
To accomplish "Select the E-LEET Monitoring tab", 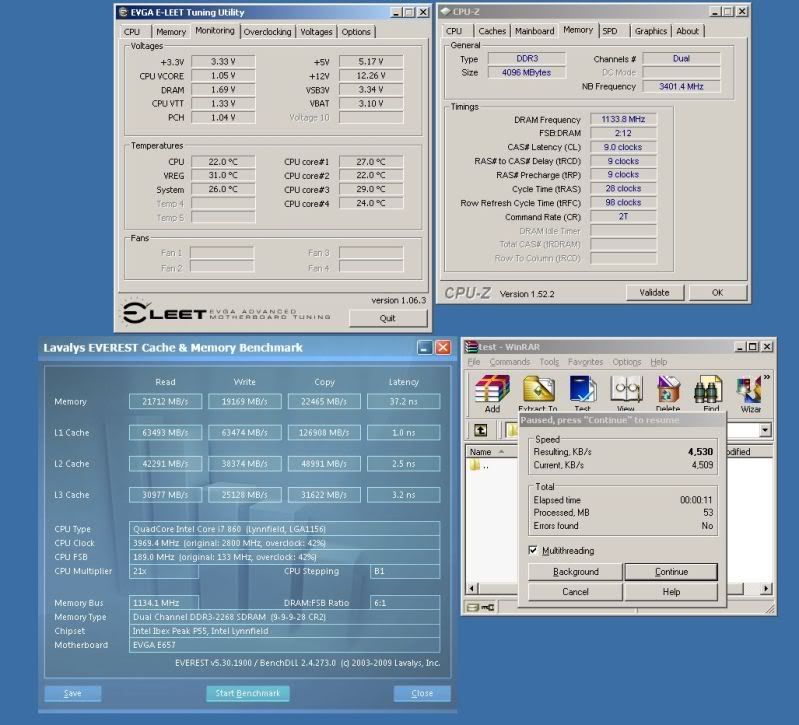I will point(215,31).
